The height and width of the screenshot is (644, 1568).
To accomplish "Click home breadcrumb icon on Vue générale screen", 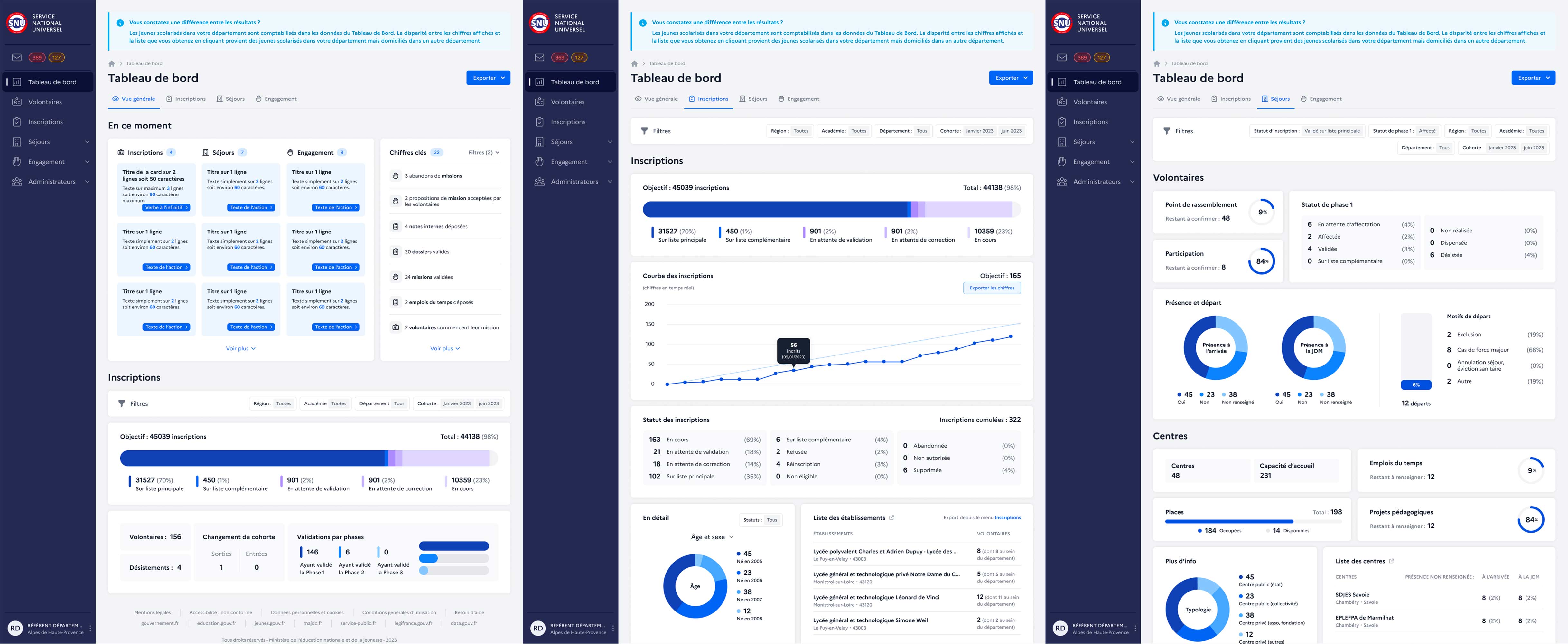I will (x=111, y=63).
